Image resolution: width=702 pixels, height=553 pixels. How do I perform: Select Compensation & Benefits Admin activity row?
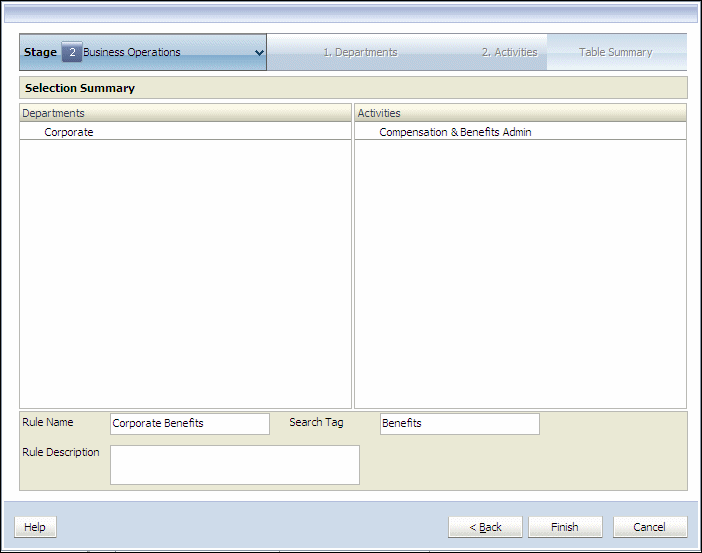[520, 132]
